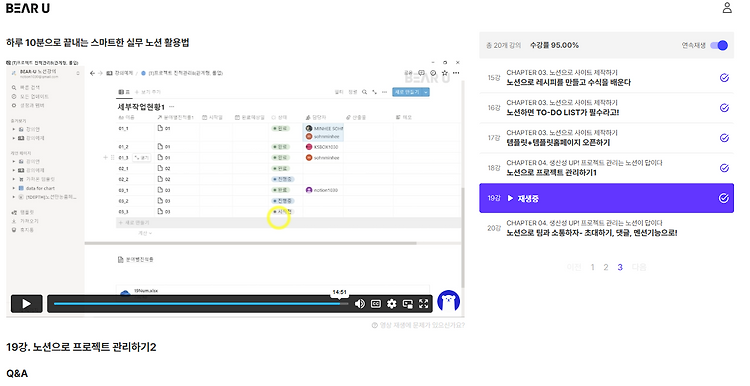Click the video playback problem help link
This screenshot has height=386, width=750.
click(418, 325)
